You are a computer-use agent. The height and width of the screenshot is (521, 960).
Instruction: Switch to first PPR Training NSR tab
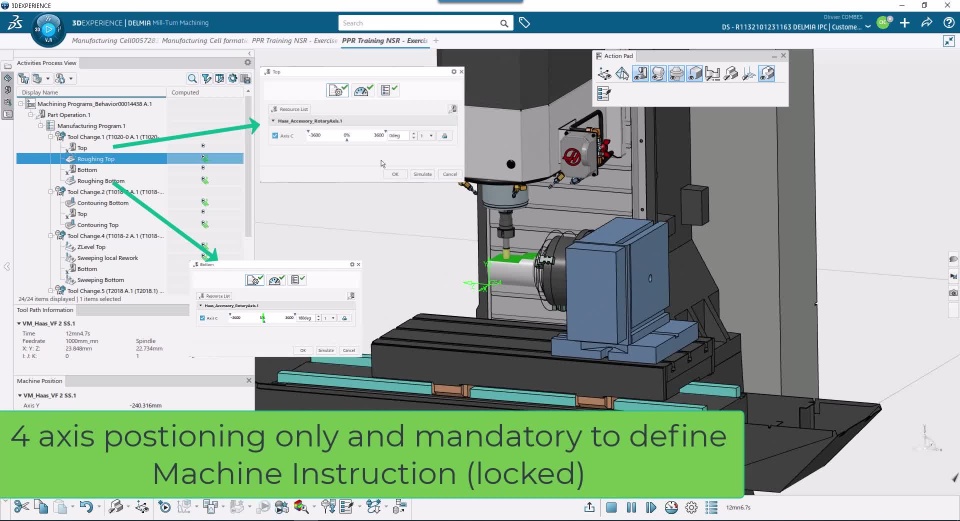point(294,40)
